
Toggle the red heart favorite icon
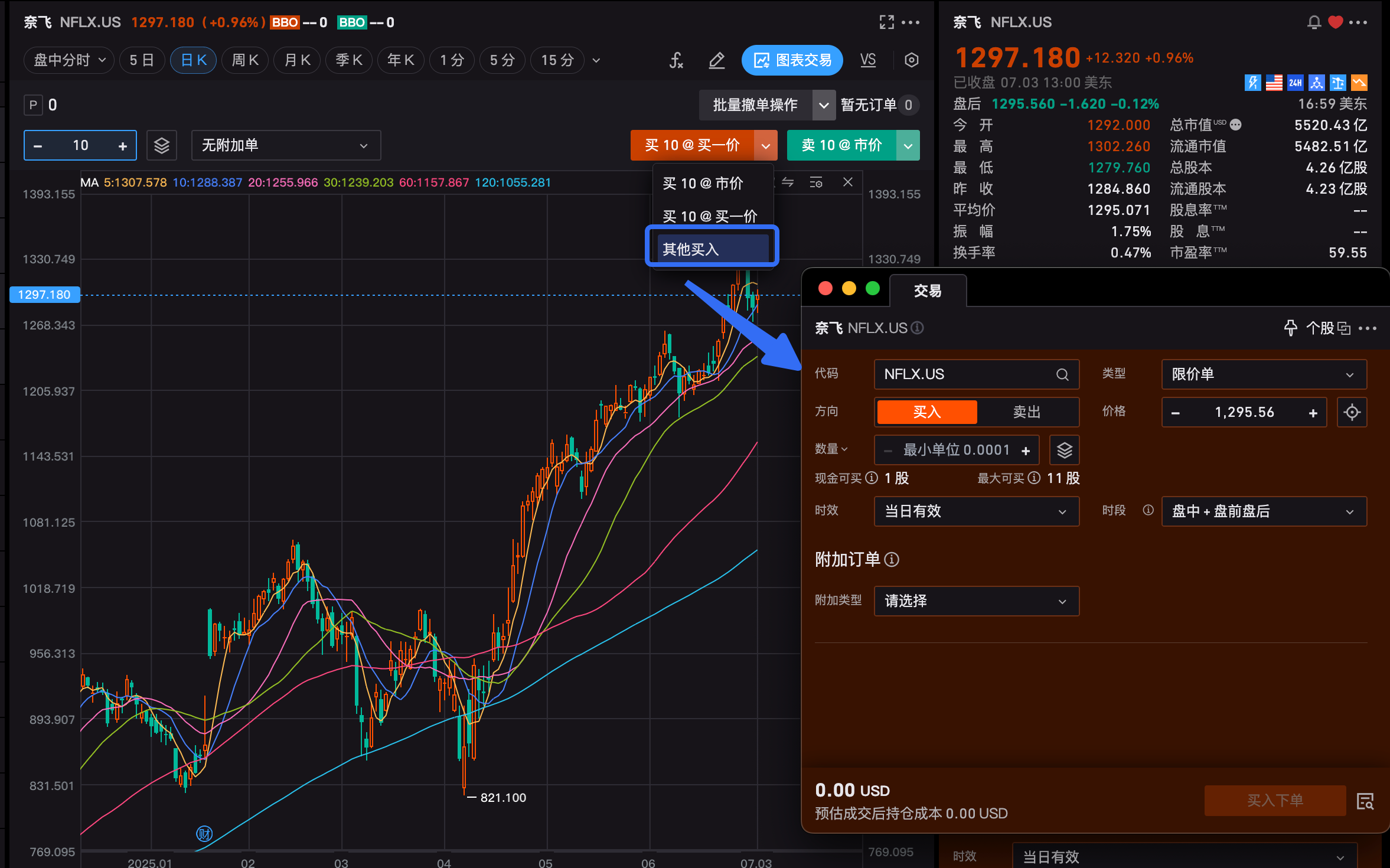tap(1335, 22)
